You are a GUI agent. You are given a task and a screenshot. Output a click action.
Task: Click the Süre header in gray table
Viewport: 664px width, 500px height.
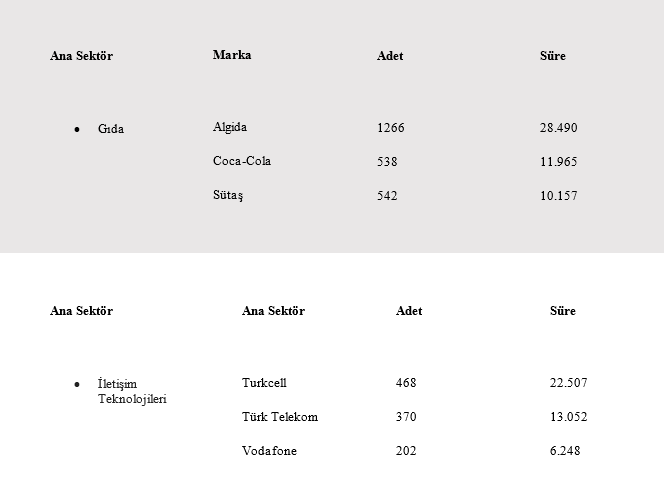click(553, 56)
